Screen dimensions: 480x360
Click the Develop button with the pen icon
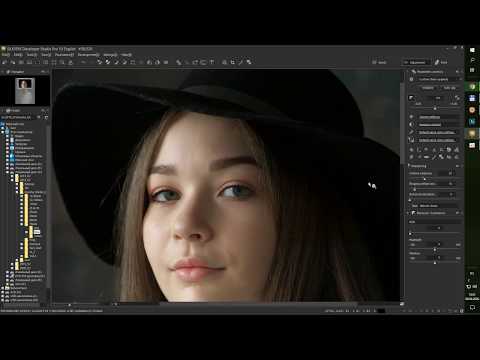[442, 62]
